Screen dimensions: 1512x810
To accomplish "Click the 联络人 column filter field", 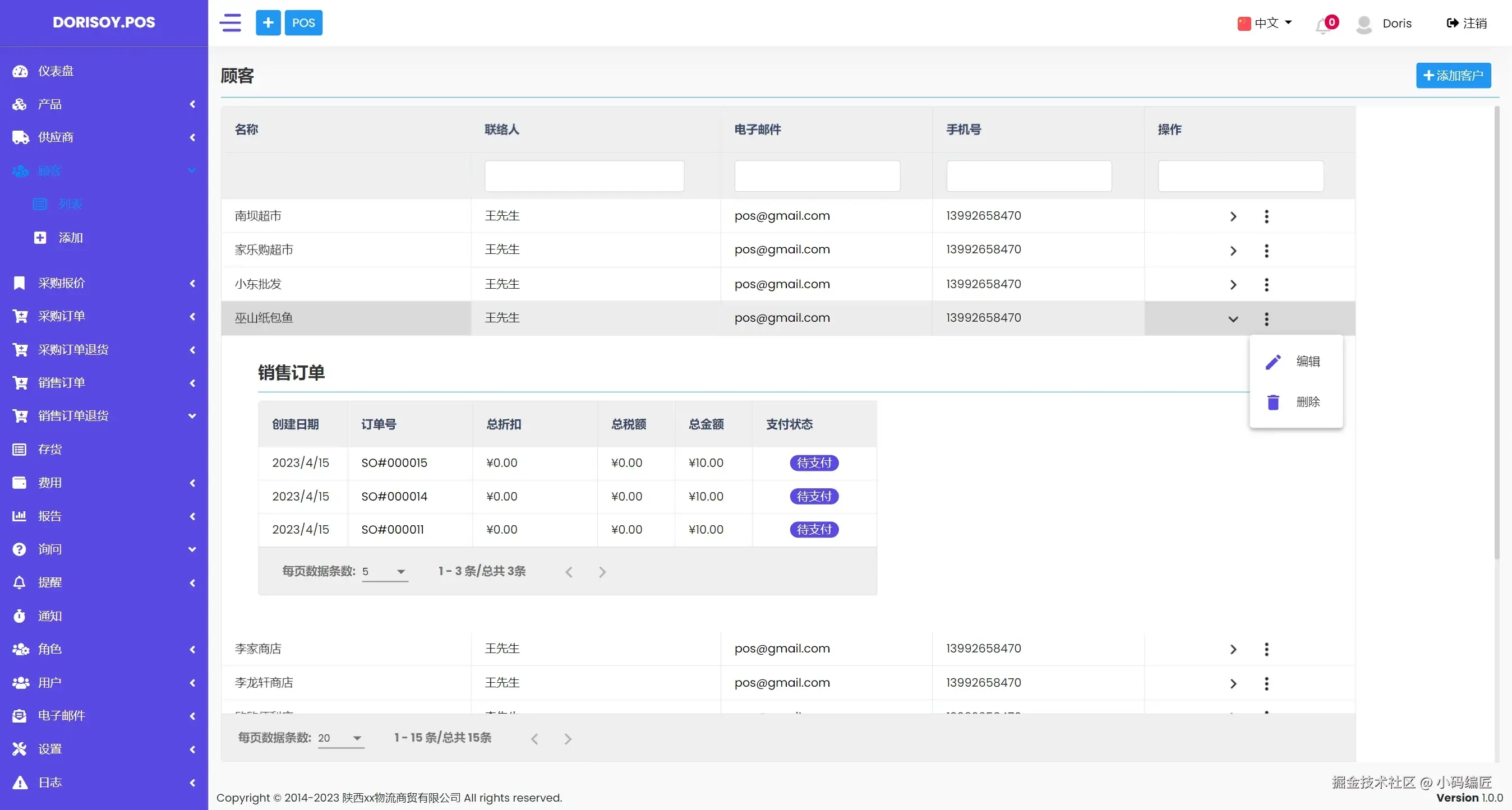I will (x=584, y=176).
